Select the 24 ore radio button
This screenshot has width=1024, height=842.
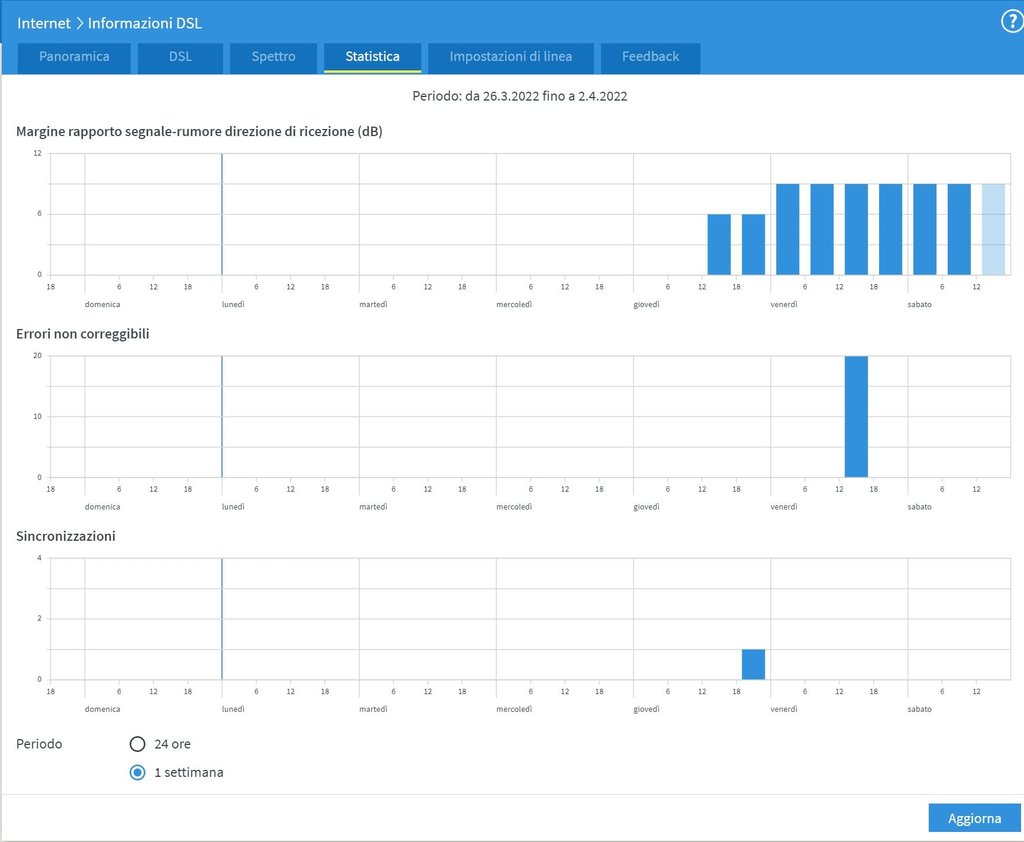pyautogui.click(x=138, y=744)
